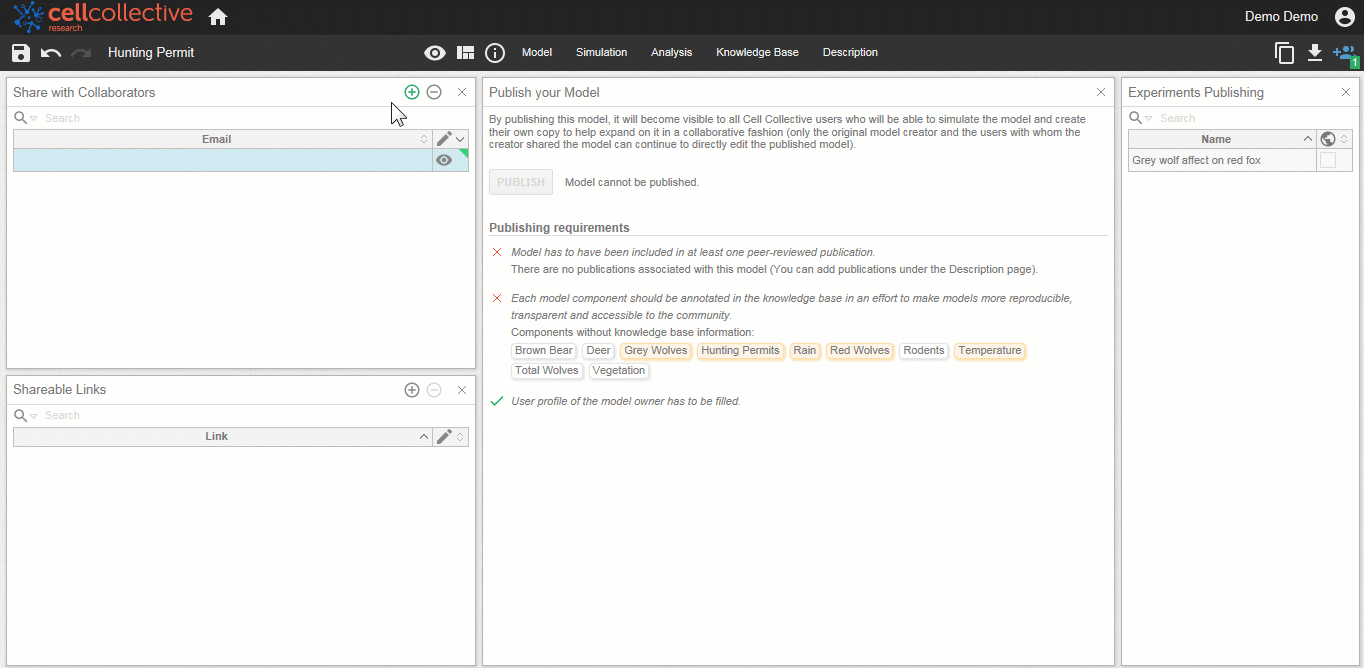Open the model info icon
This screenshot has width=1364, height=668.
coord(495,53)
